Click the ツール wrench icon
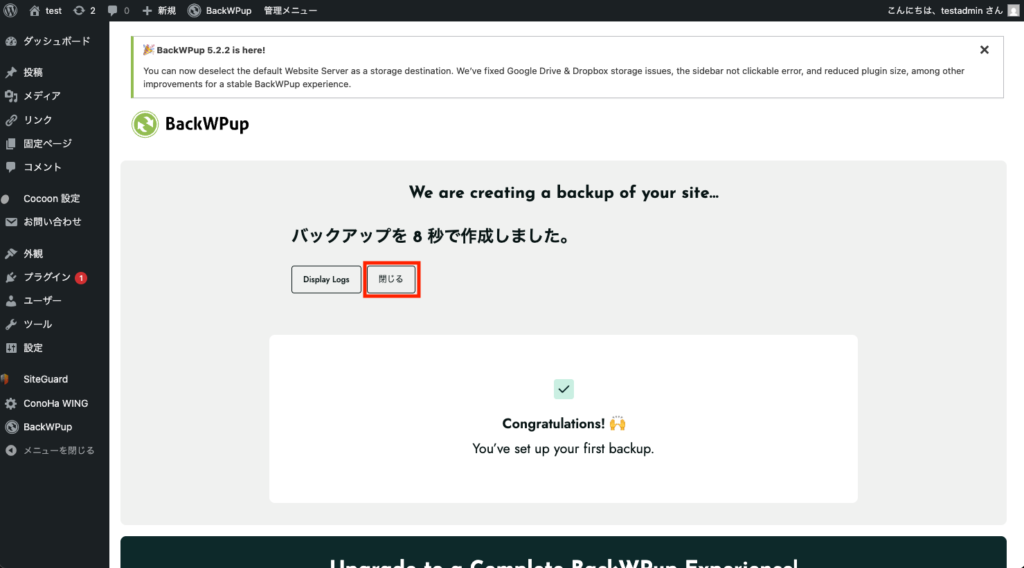1024x568 pixels. [x=11, y=324]
